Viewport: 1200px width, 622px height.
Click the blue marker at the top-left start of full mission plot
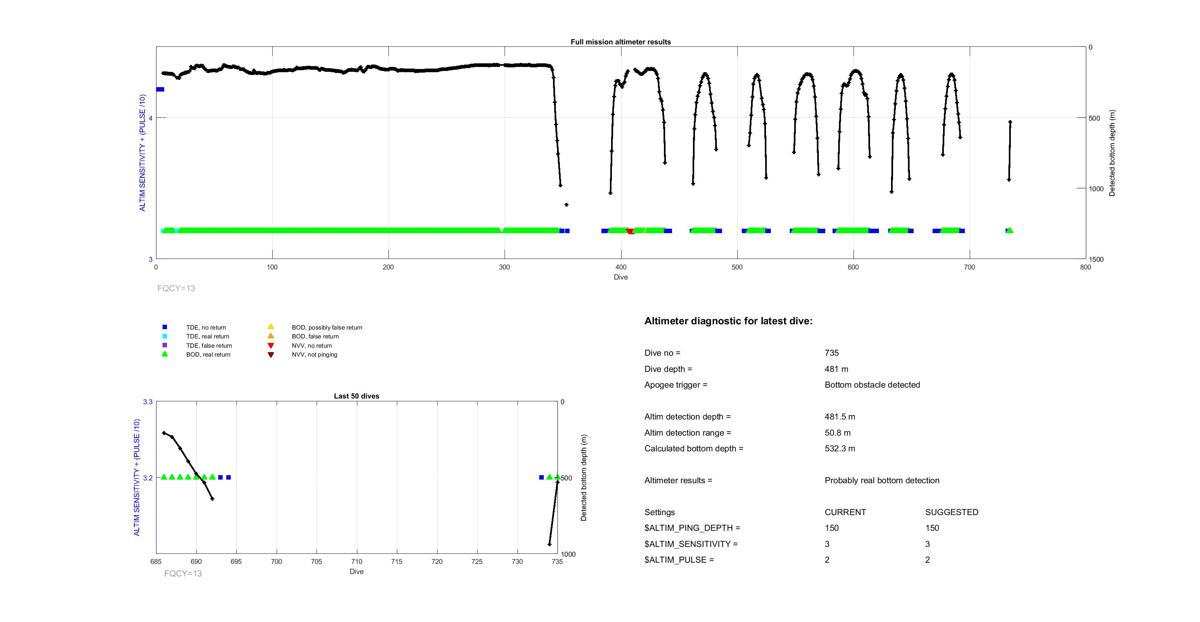(160, 89)
